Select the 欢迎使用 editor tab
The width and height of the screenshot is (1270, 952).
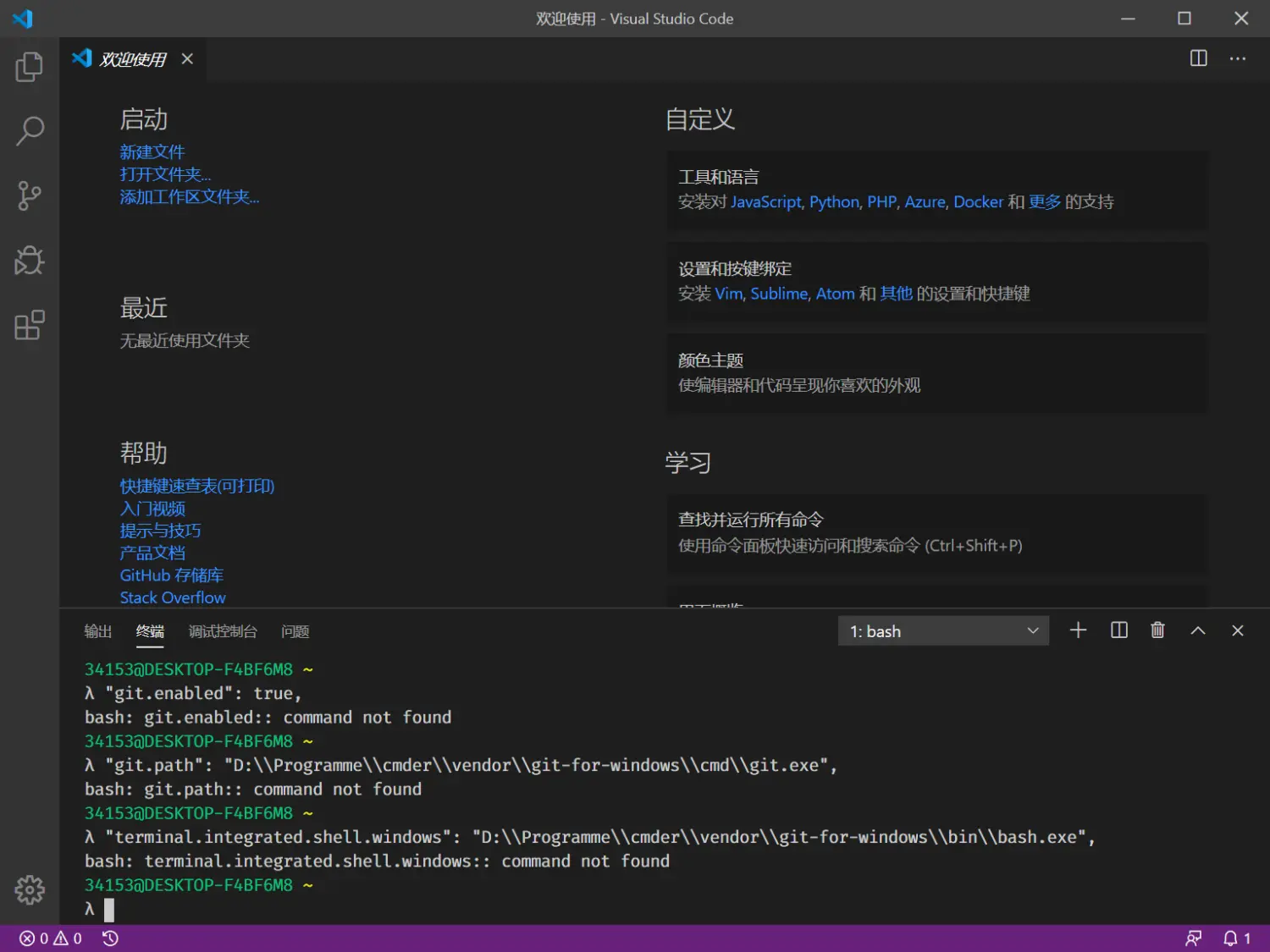133,58
